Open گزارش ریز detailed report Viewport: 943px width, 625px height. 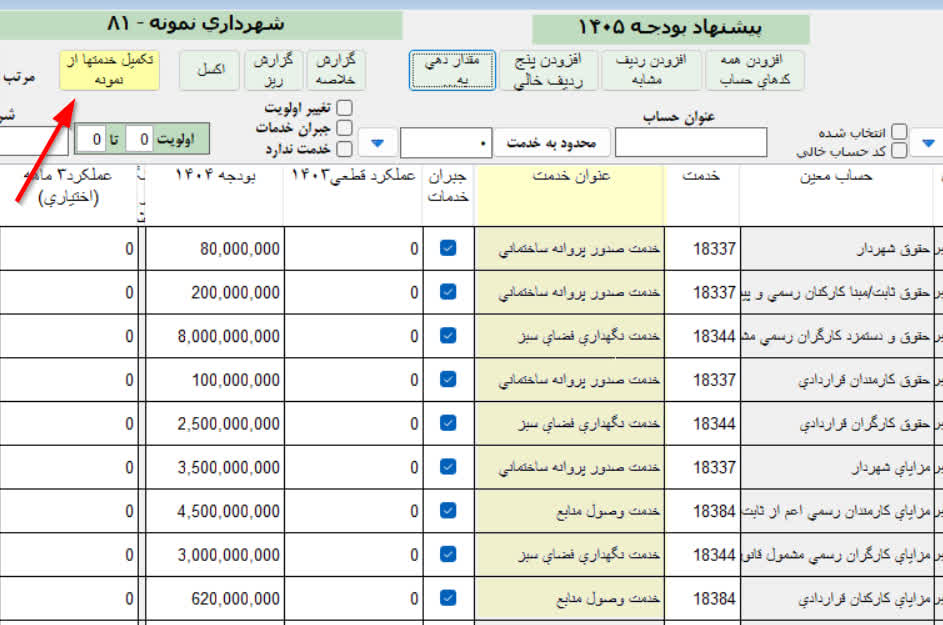[x=271, y=70]
